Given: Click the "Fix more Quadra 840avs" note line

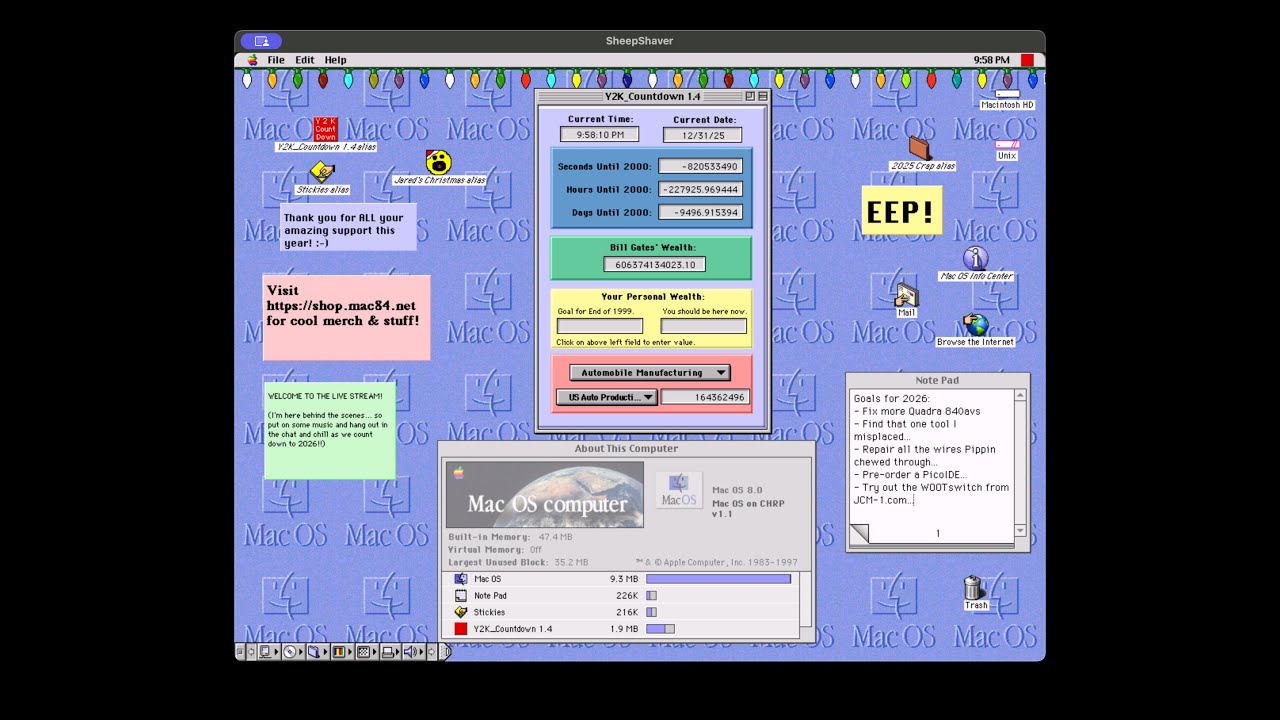Looking at the screenshot, I should click(917, 411).
